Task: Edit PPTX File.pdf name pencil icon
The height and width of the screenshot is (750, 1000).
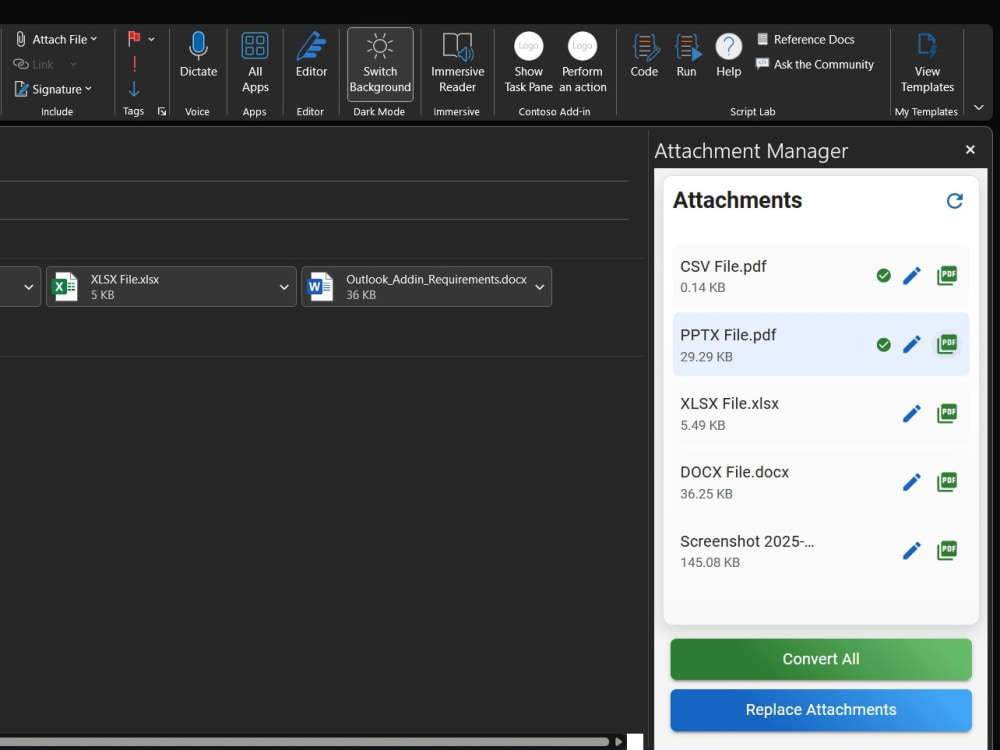Action: pos(911,344)
